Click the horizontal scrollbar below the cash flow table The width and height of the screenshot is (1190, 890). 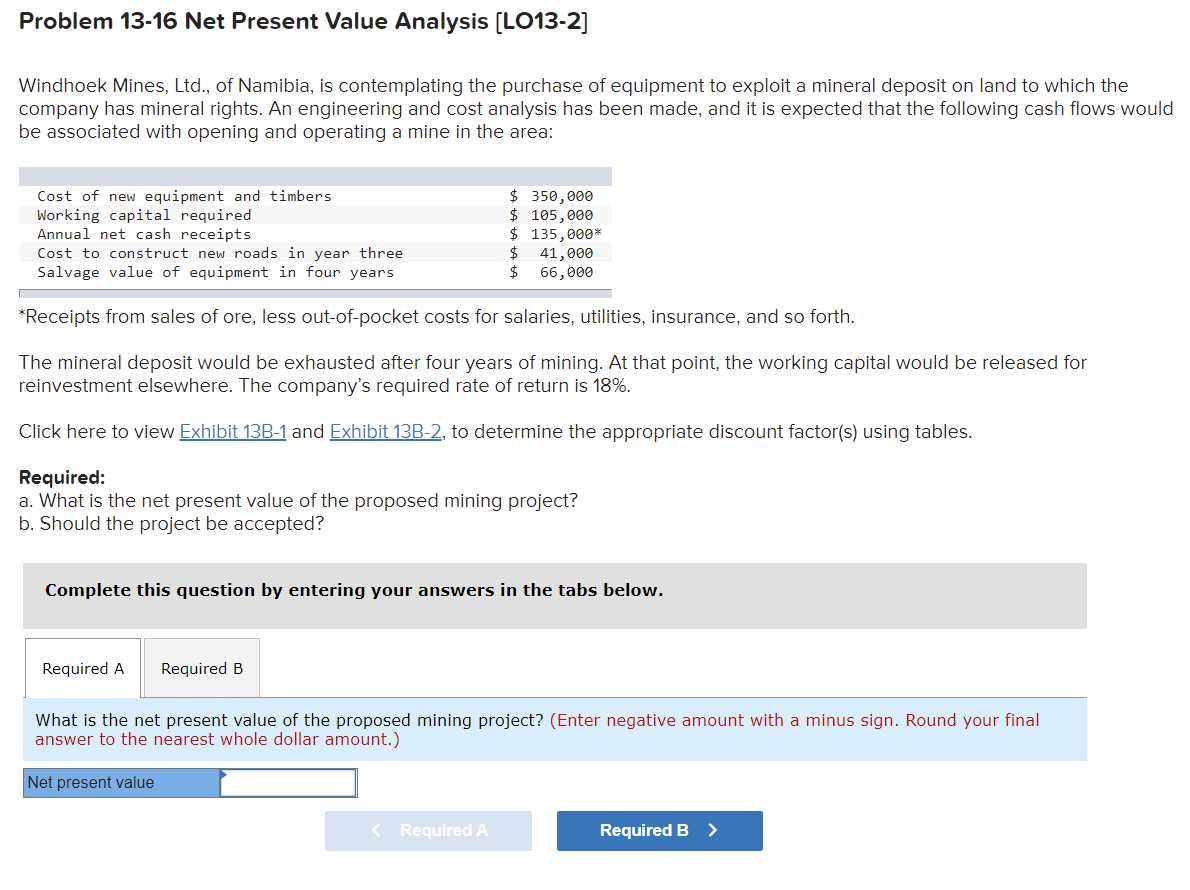[315, 290]
